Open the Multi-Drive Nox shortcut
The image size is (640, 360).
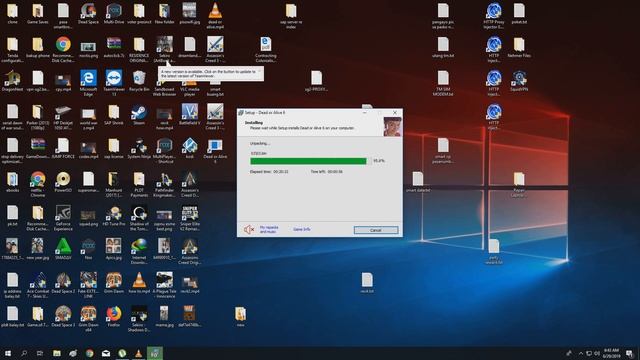tap(113, 13)
